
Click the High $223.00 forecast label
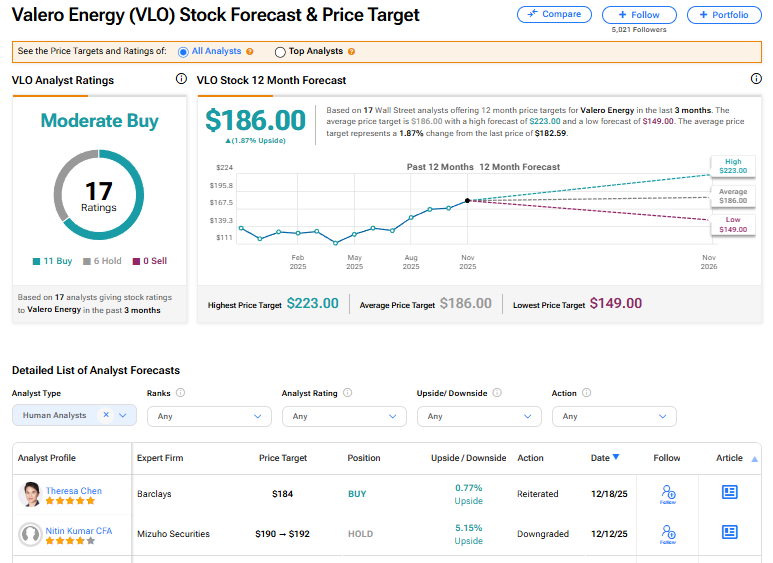point(733,166)
